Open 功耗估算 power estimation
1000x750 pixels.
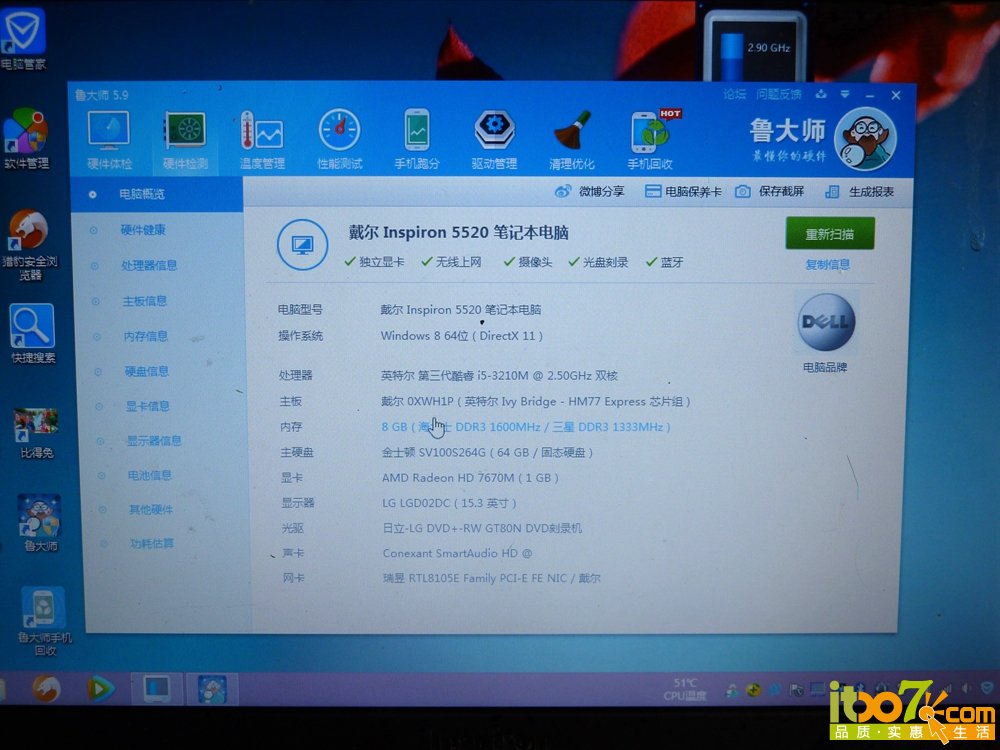152,543
